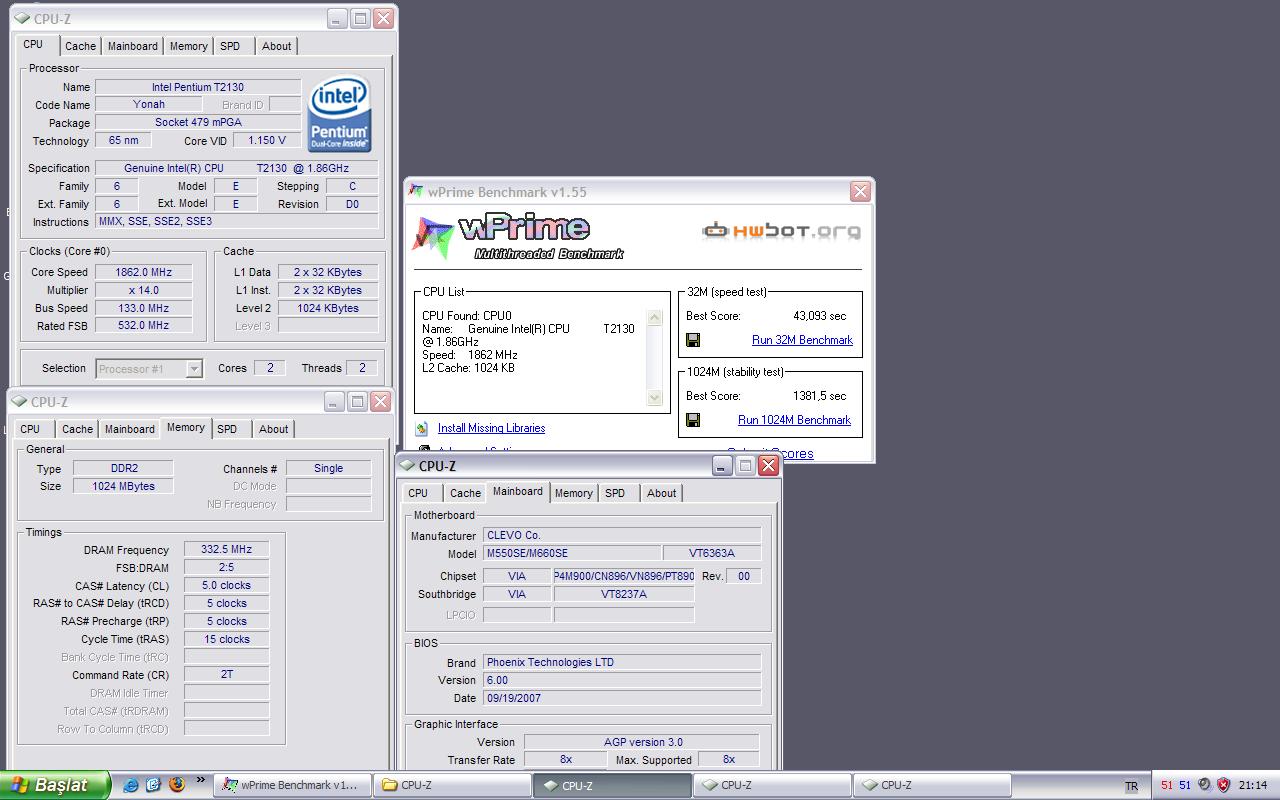Click the CPU-Z Memory window title bar icon
Image resolution: width=1280 pixels, height=800 pixels.
(x=19, y=402)
